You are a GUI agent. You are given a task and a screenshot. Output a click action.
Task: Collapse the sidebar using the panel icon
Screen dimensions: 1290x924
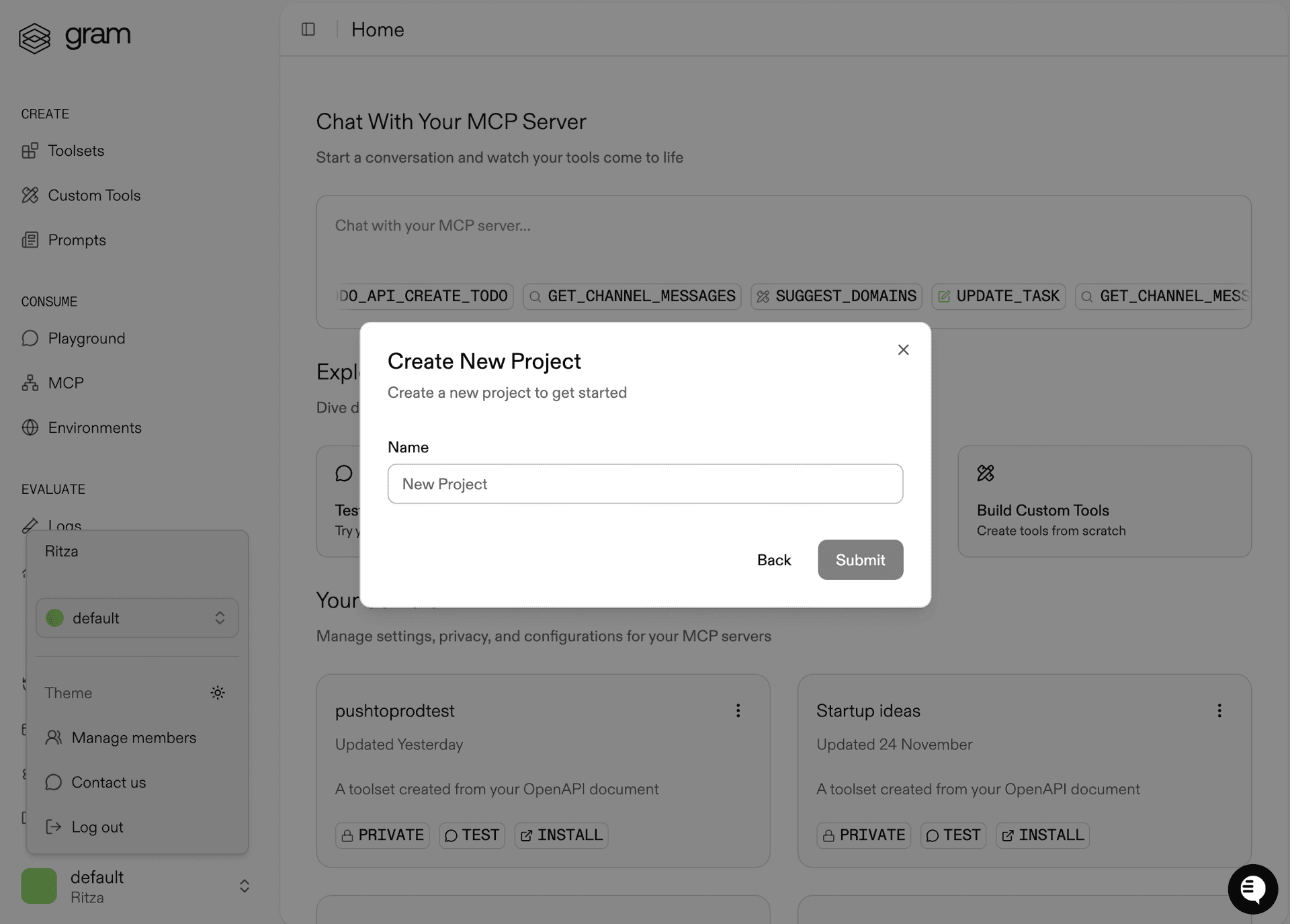308,29
